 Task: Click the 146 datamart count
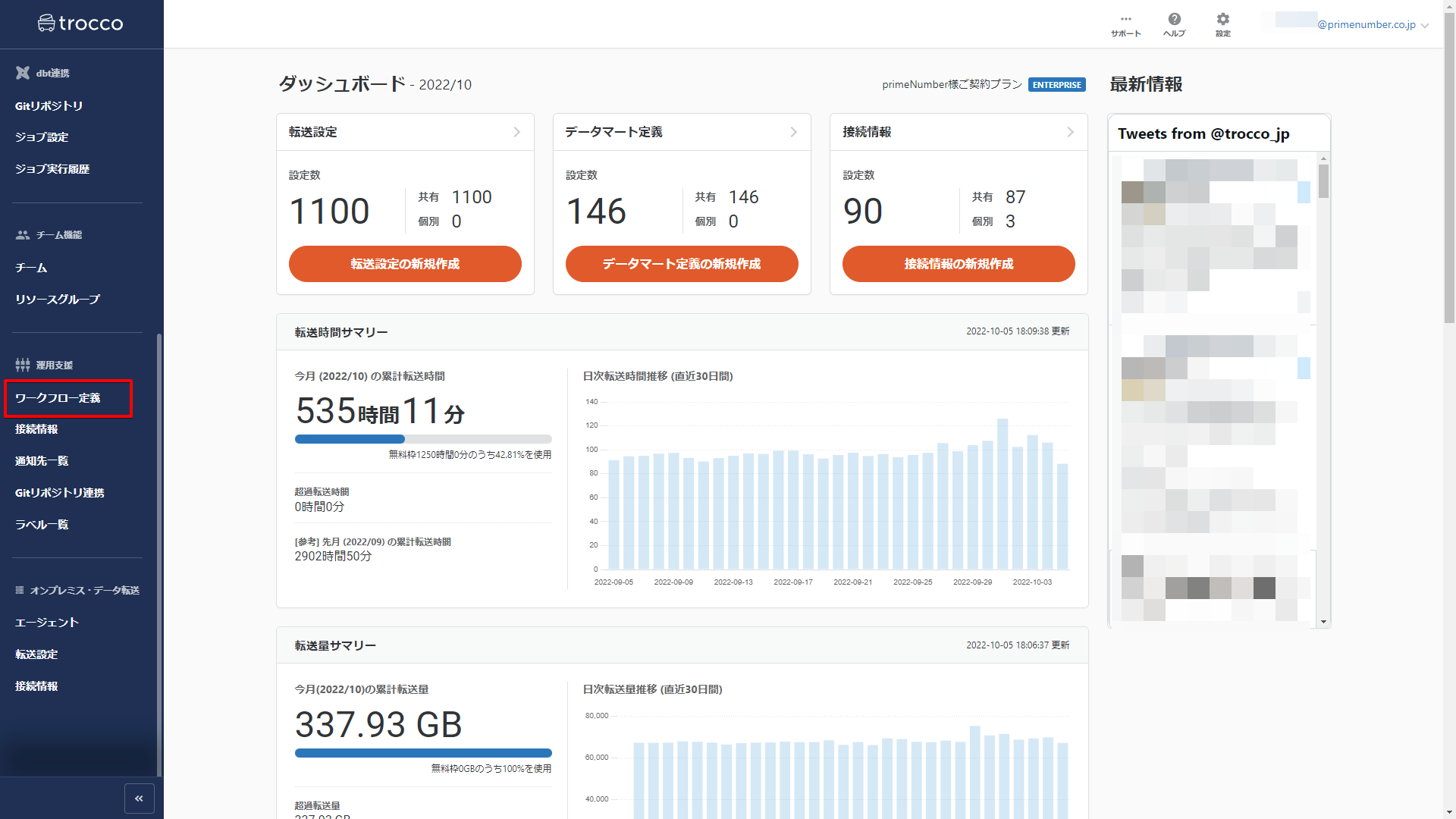coord(596,211)
